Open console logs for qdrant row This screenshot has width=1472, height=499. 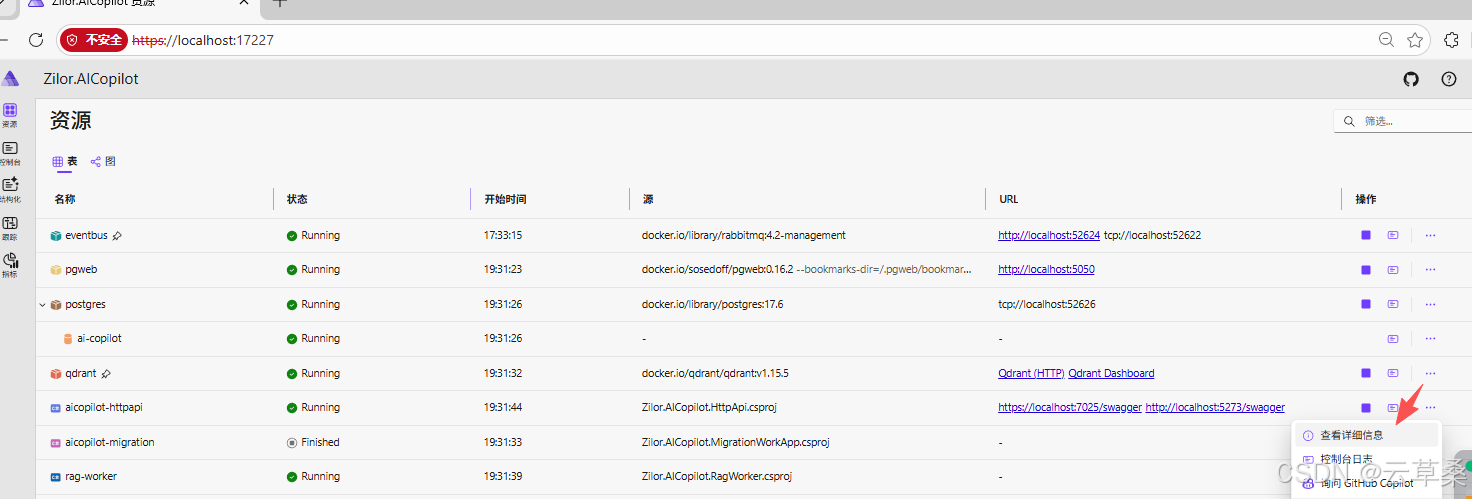[1393, 373]
